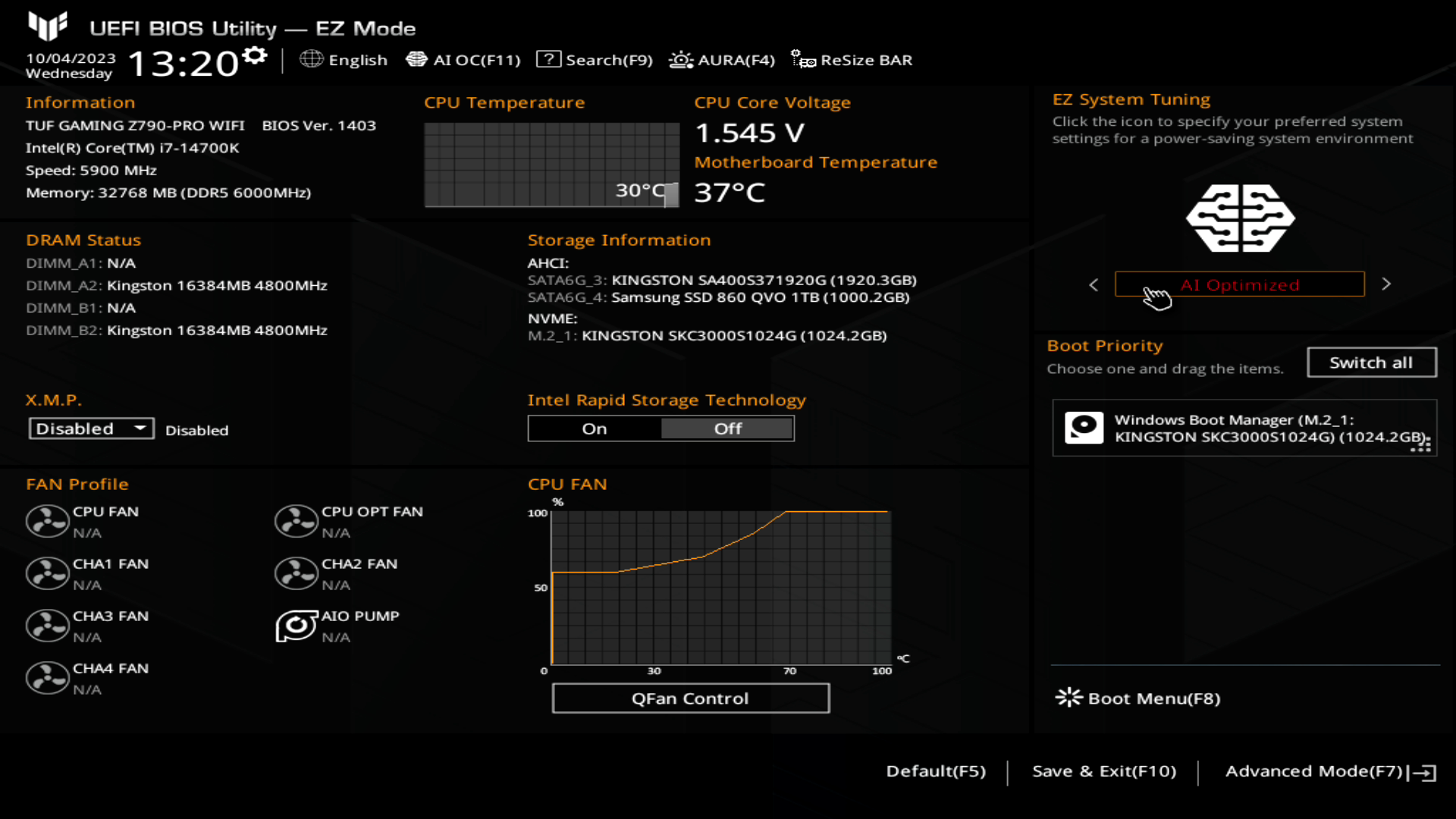Viewport: 1456px width, 819px height.
Task: Click the AI OC brain icon
Action: (416, 59)
